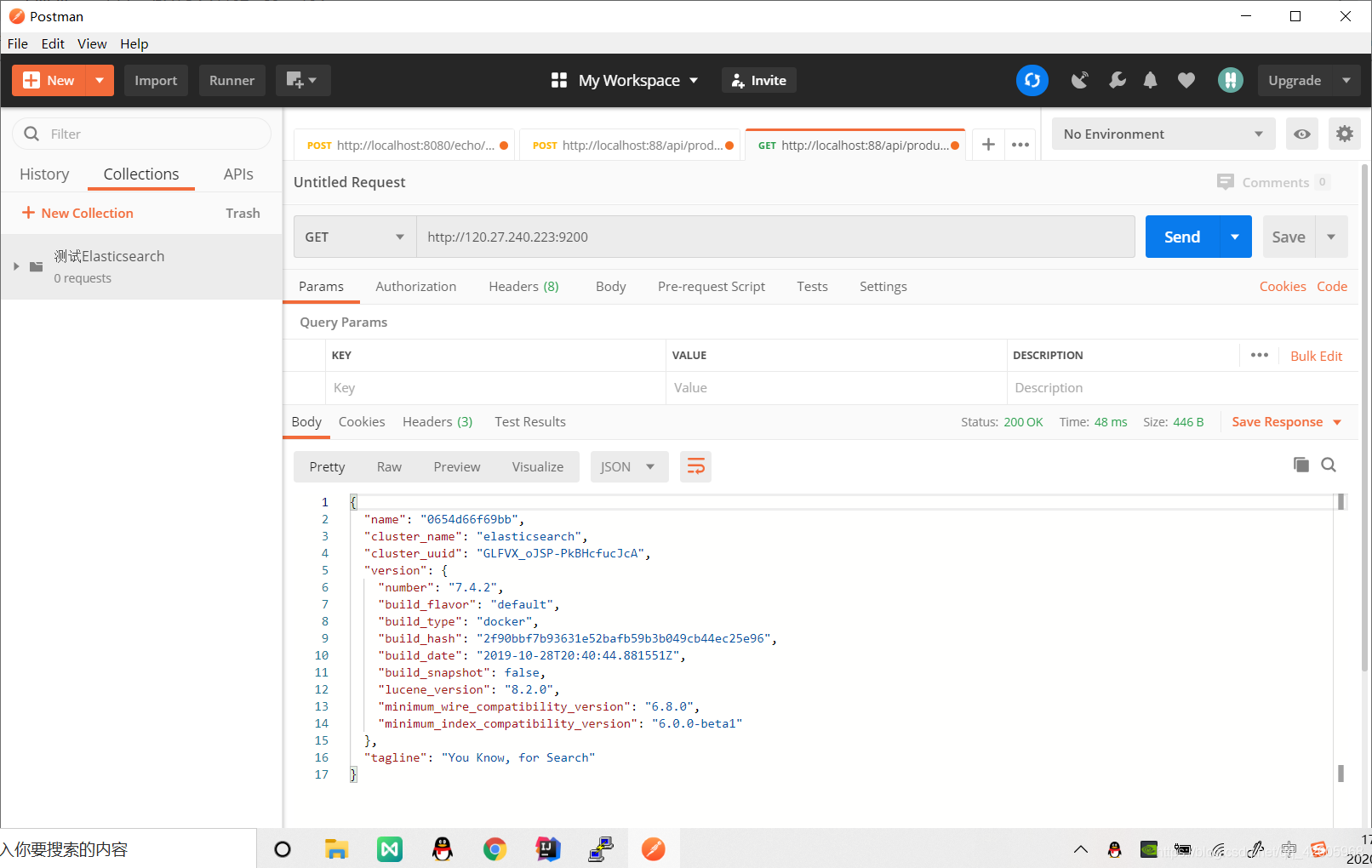Click the heart icon in the header

click(x=1186, y=80)
